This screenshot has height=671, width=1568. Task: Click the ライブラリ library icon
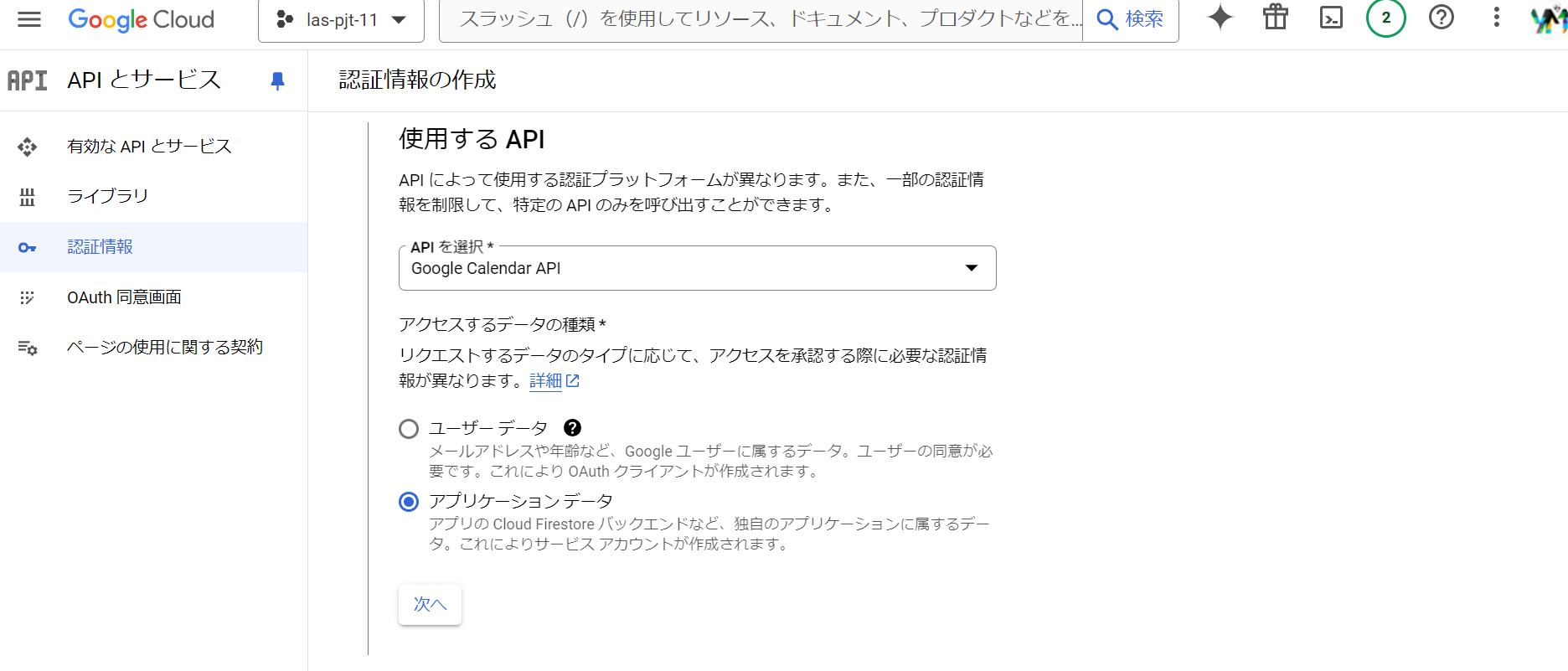28,197
